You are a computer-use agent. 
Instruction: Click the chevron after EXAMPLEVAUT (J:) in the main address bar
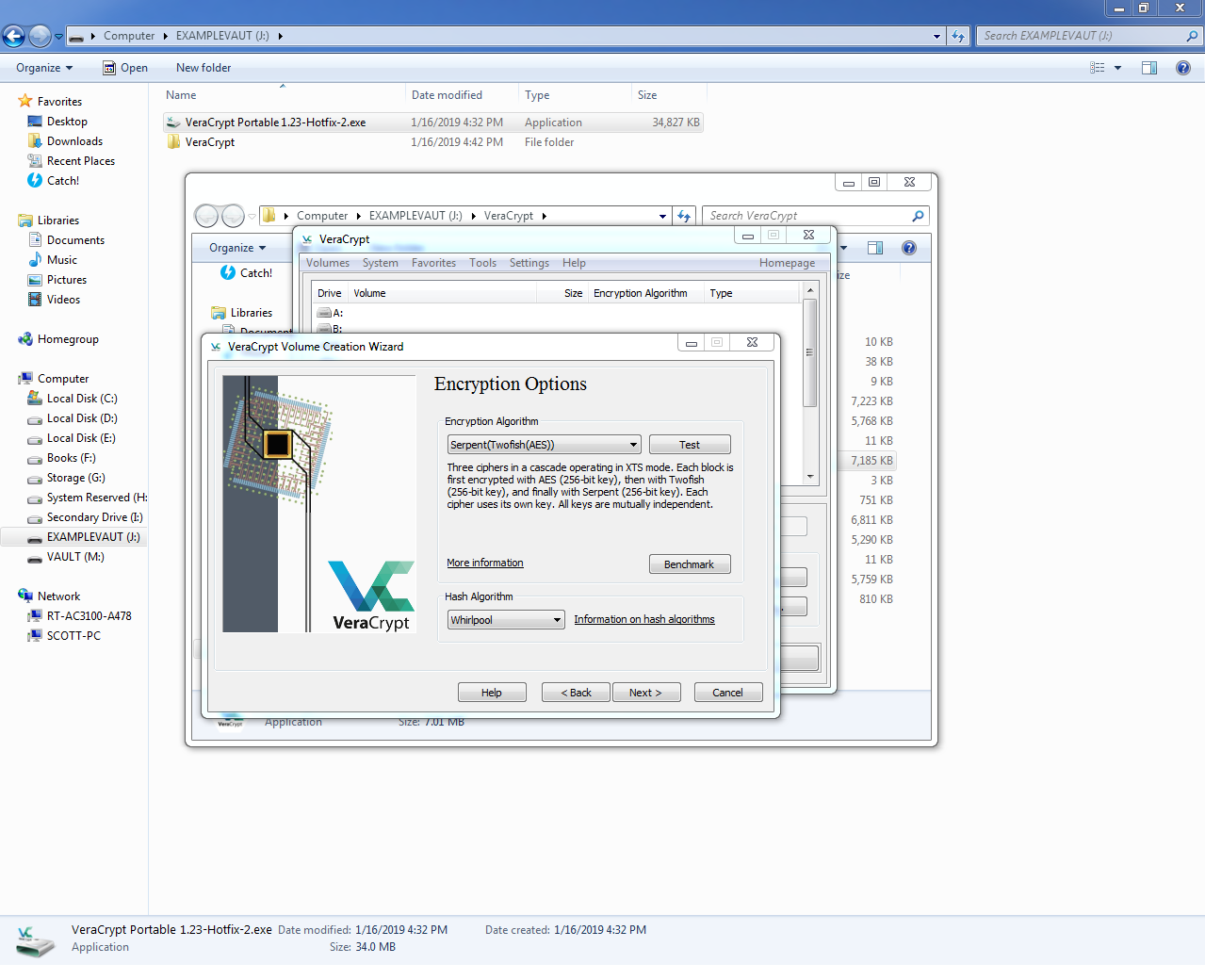[x=280, y=36]
